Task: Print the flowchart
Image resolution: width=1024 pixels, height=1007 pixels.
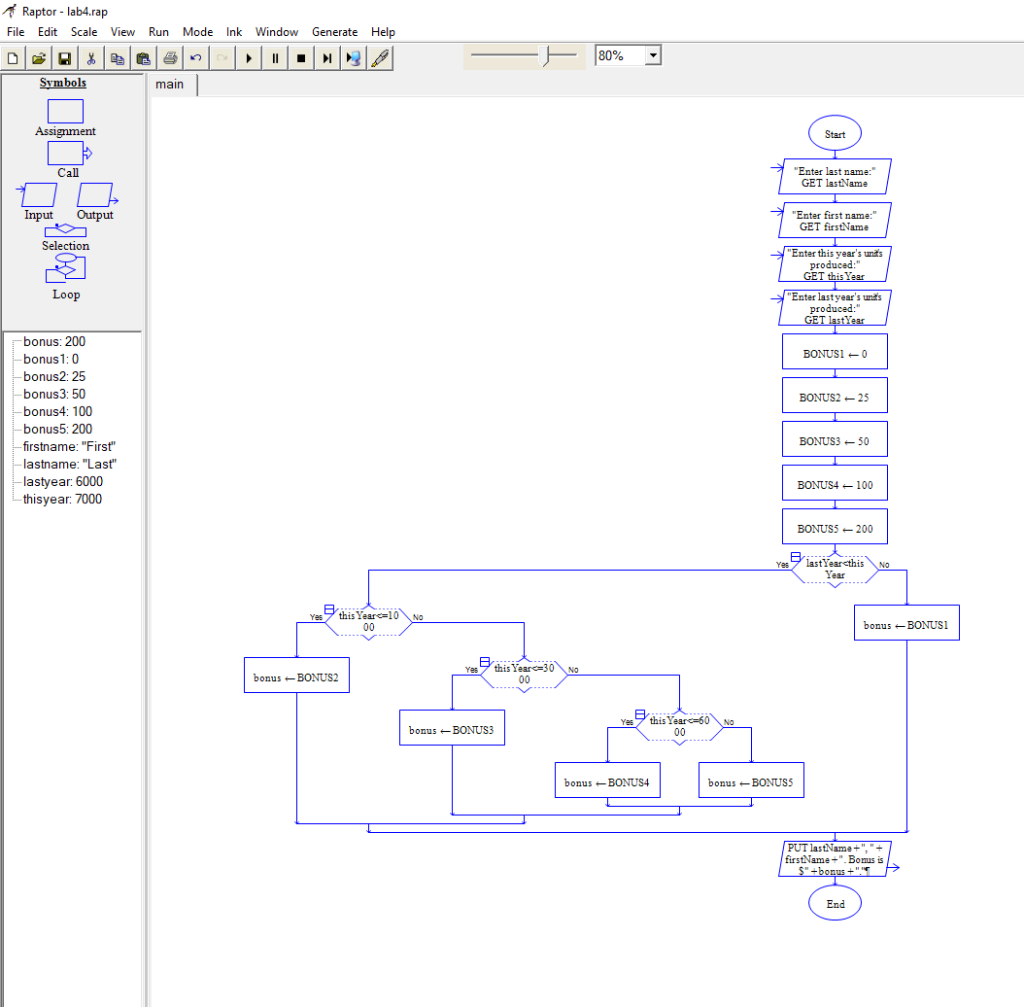Action: tap(170, 57)
